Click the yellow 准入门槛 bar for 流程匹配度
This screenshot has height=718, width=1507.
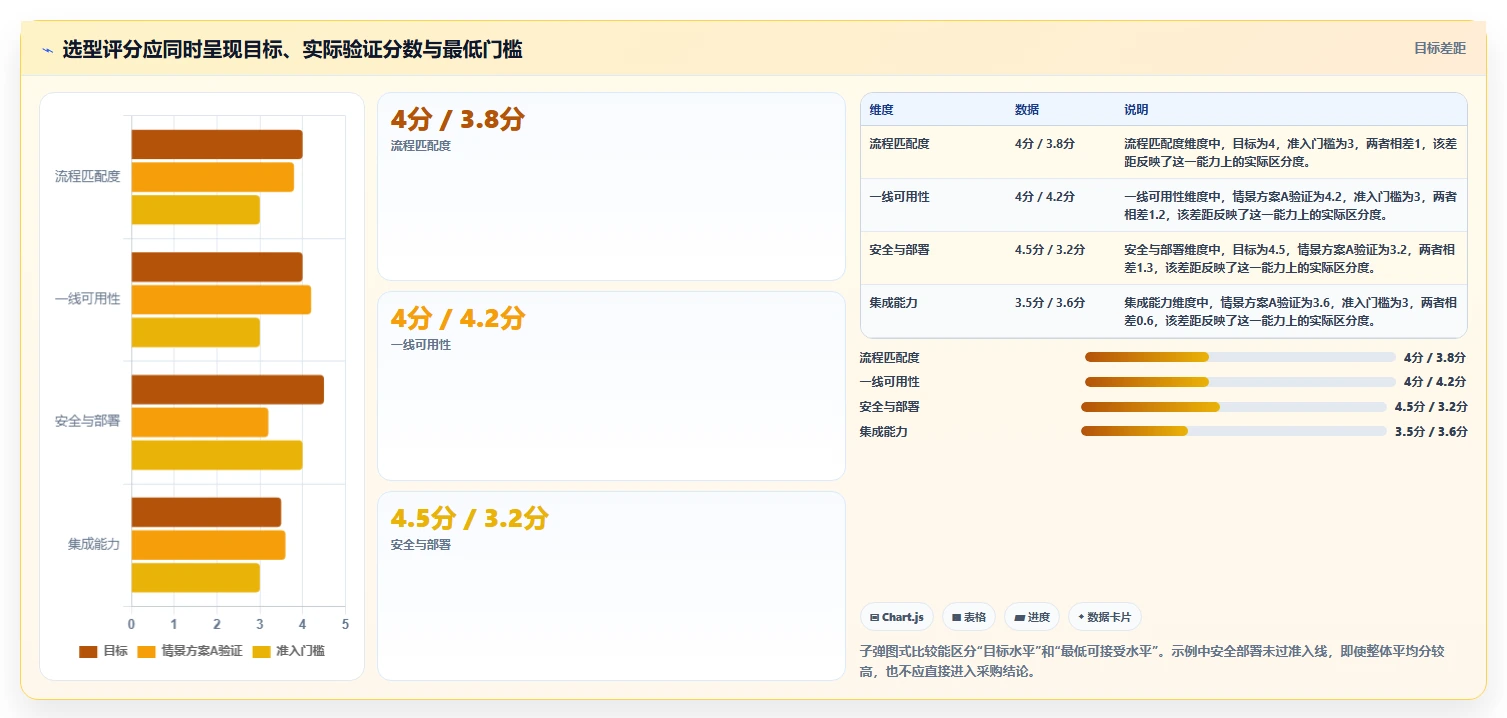[x=196, y=210]
